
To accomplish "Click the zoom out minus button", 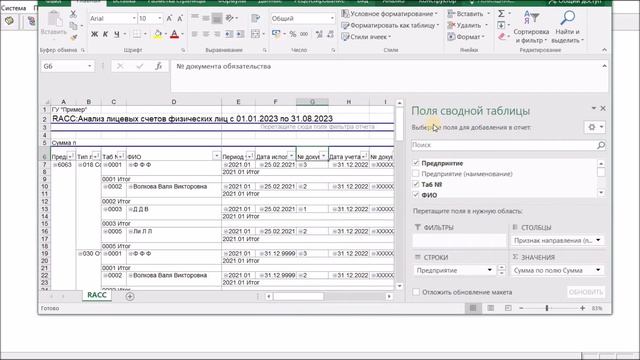I will pos(521,308).
